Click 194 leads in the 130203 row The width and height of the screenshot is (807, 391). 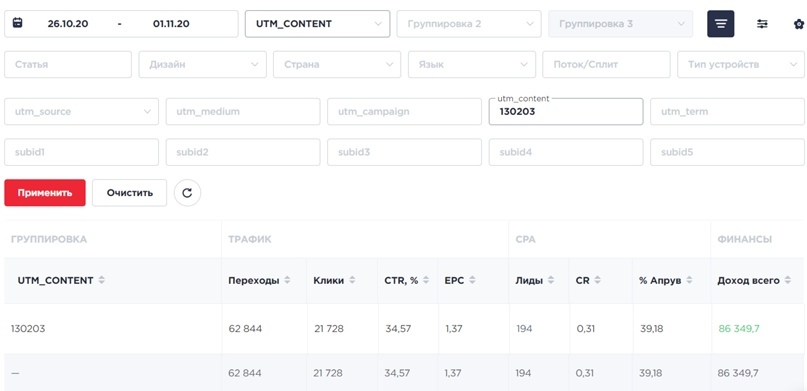click(x=524, y=329)
